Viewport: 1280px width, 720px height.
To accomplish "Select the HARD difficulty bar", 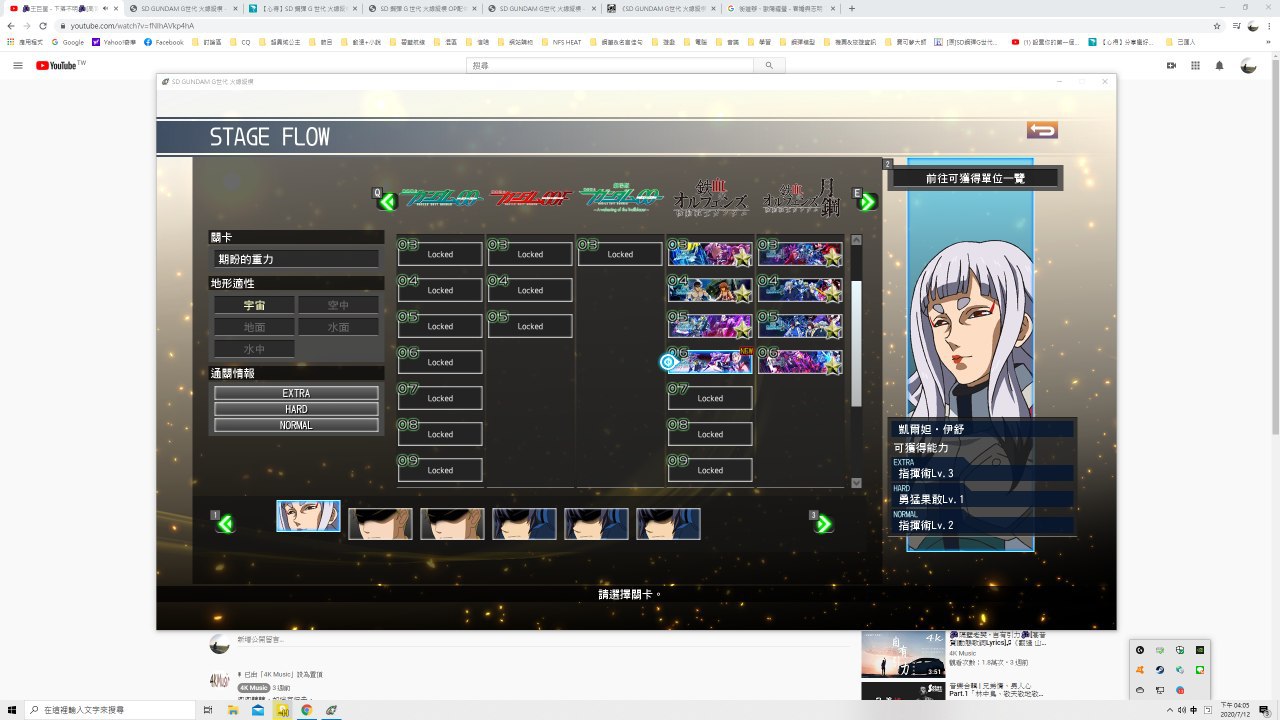I will pos(296,409).
